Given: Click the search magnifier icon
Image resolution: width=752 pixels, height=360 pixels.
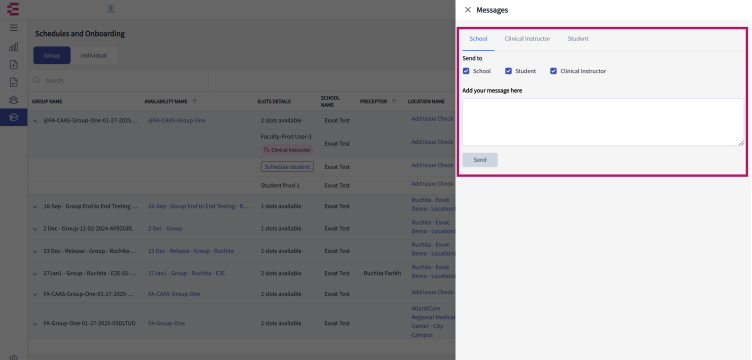Looking at the screenshot, I should (36, 81).
